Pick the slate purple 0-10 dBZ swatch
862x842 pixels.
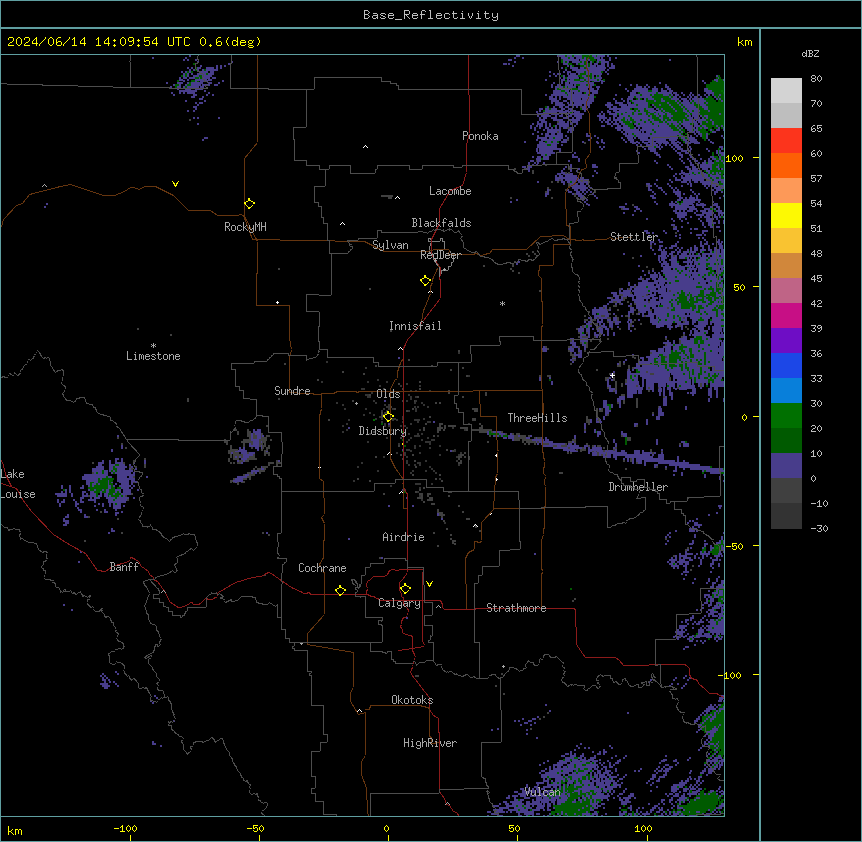point(786,466)
